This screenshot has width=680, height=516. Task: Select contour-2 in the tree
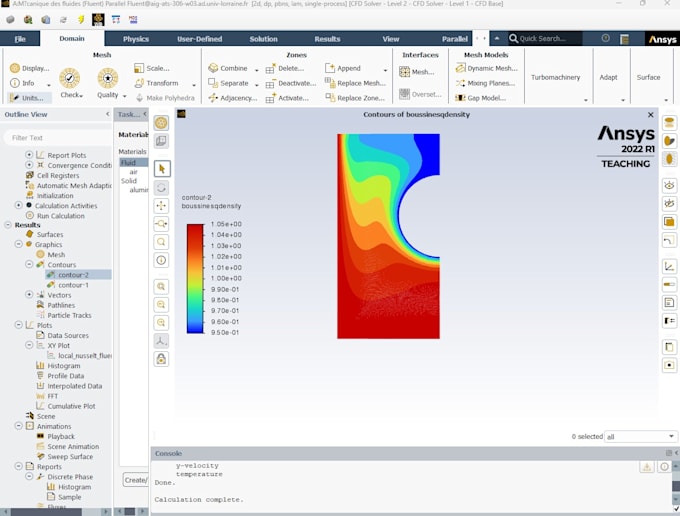click(73, 274)
